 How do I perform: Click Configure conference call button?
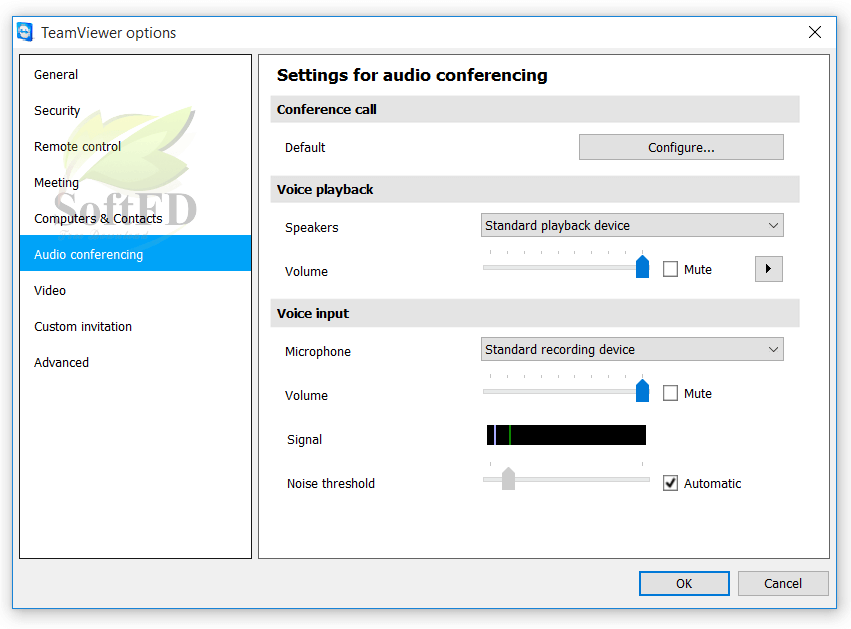681,147
